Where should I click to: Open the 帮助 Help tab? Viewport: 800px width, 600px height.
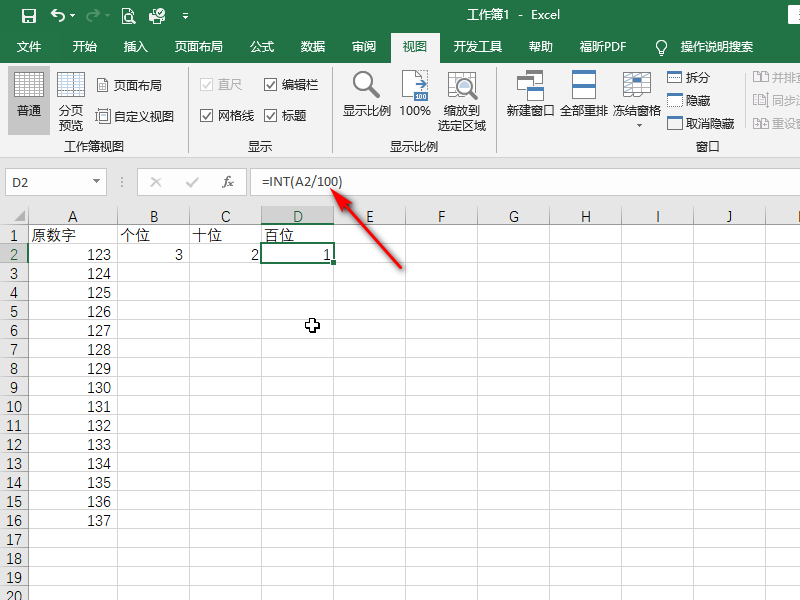[x=541, y=47]
